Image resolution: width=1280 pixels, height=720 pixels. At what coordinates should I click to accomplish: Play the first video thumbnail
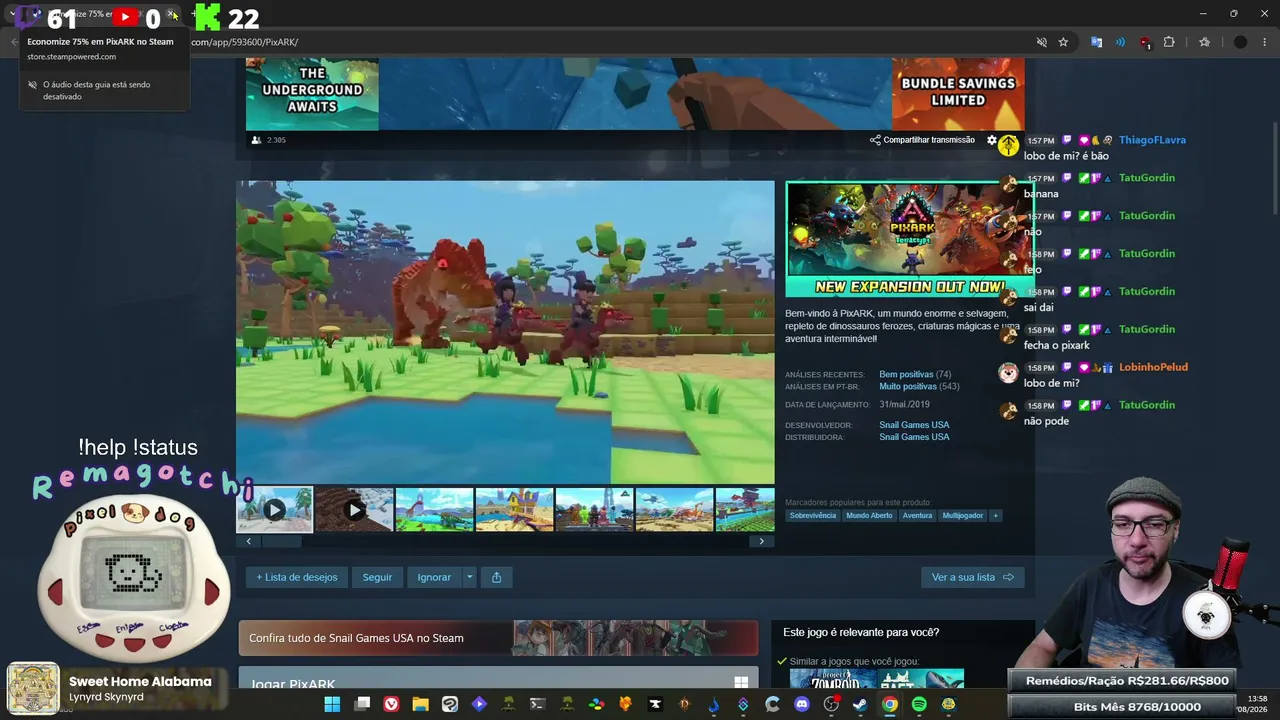tap(274, 510)
